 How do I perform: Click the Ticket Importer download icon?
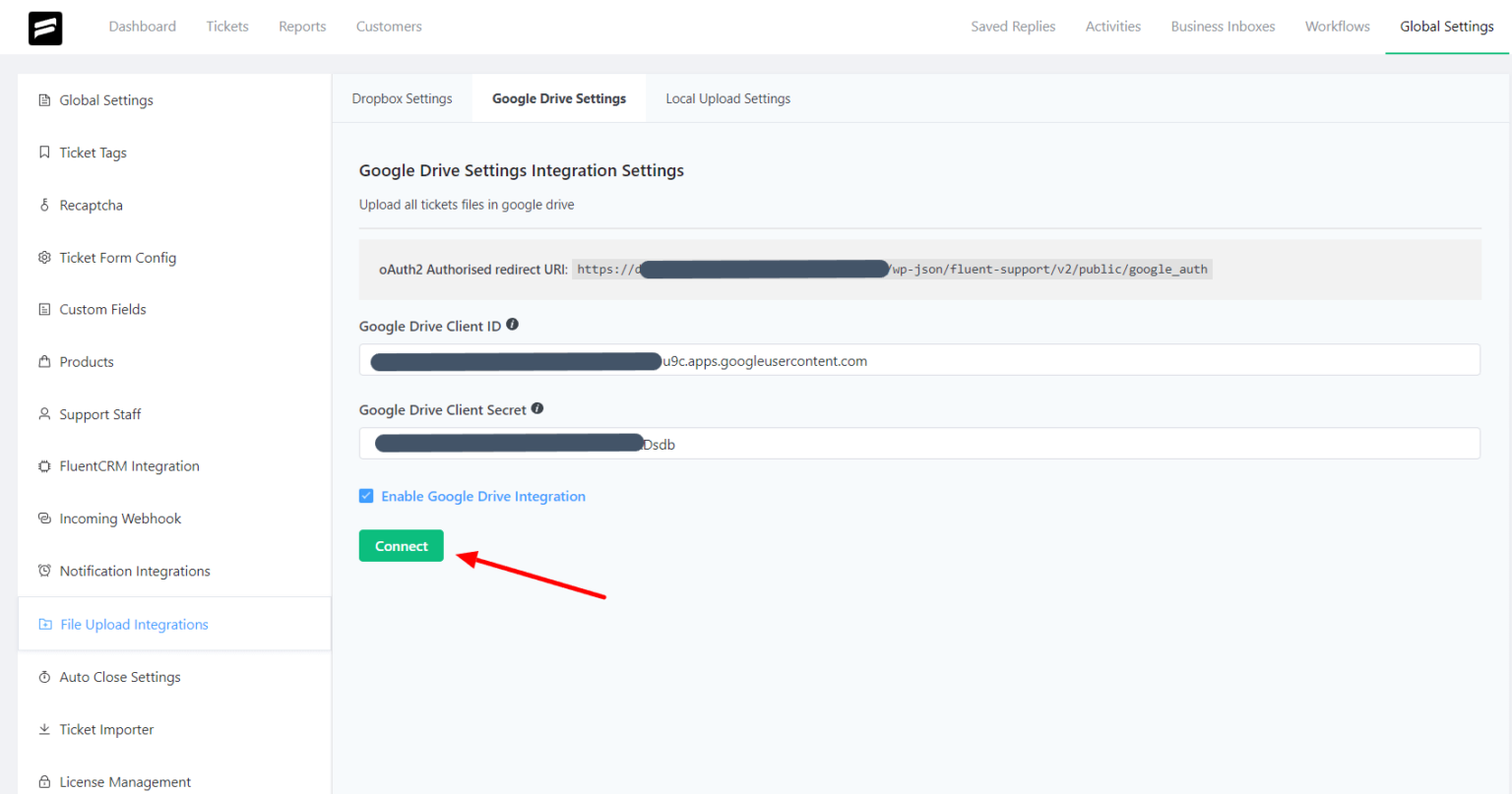coord(43,729)
